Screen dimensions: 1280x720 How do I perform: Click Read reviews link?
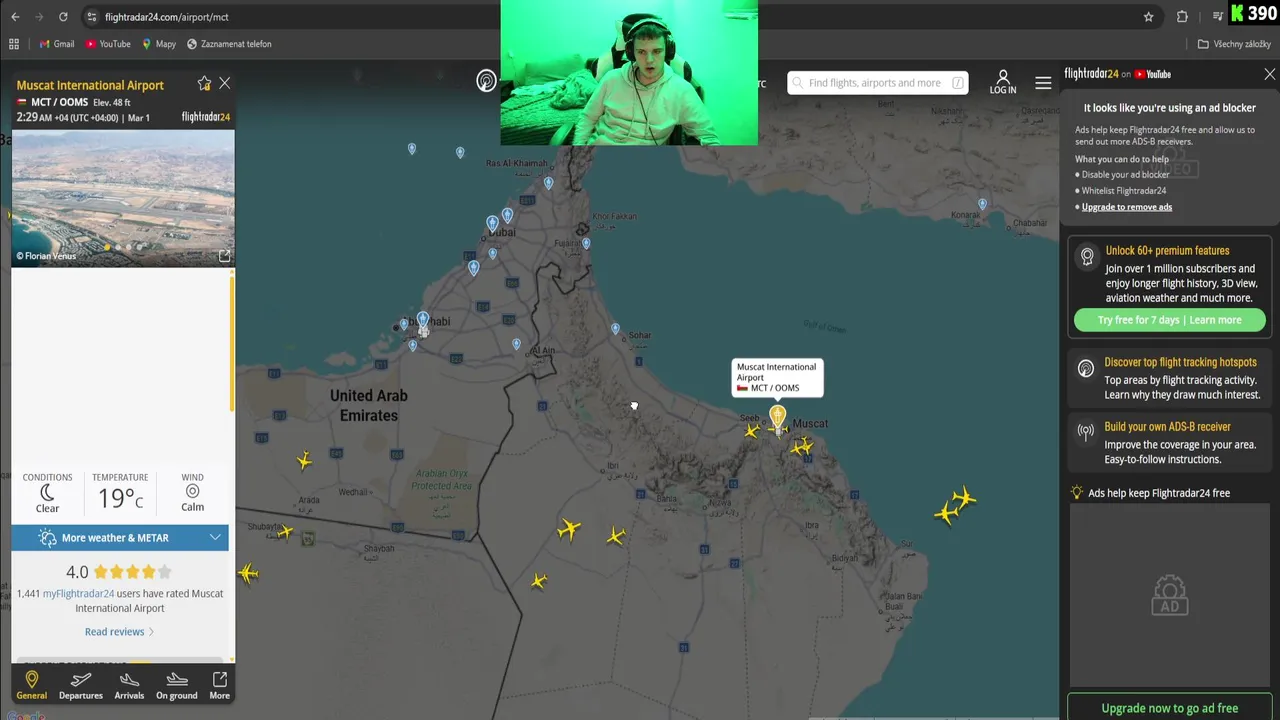click(x=119, y=632)
